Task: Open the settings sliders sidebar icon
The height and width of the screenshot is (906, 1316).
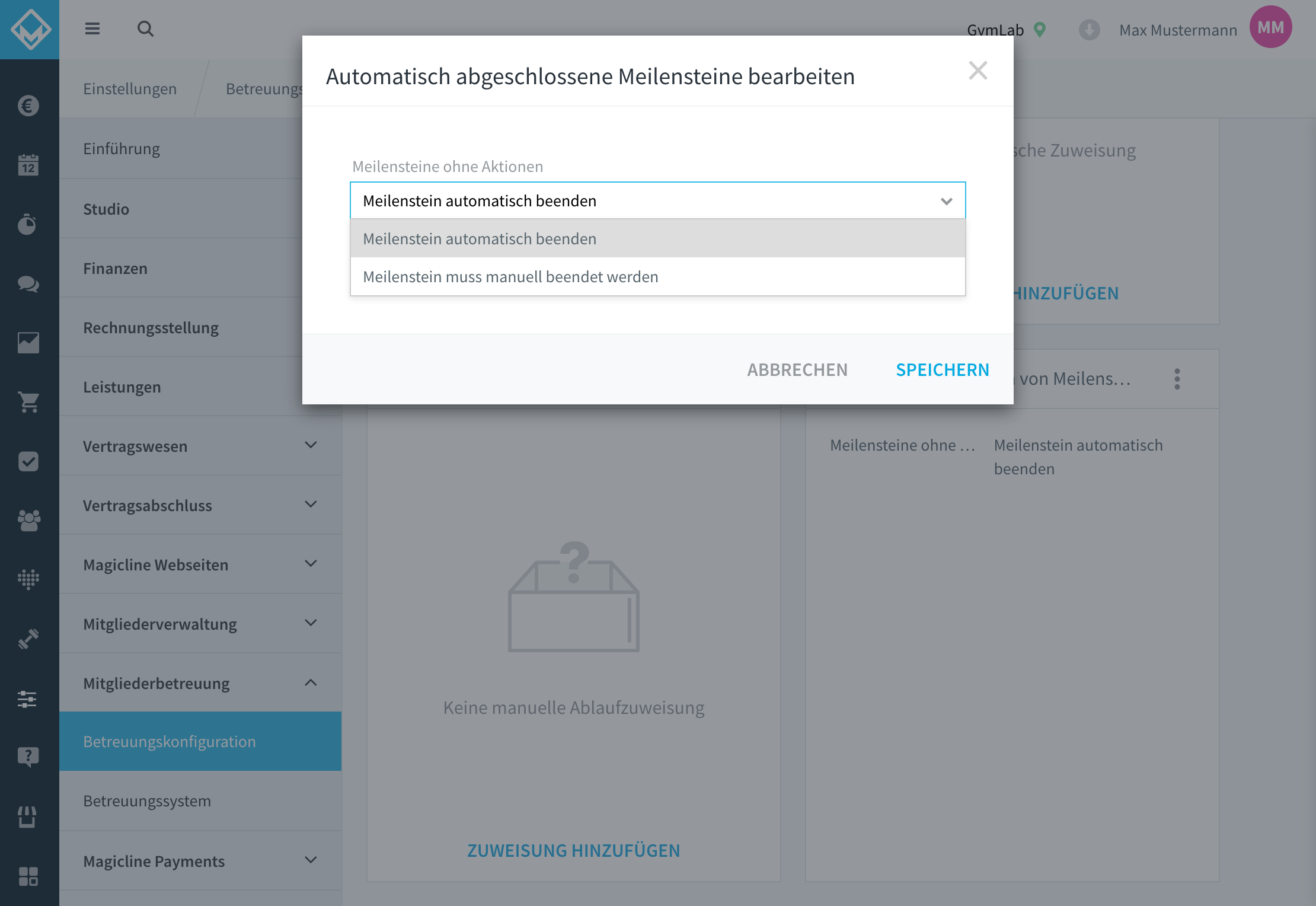Action: pos(27,699)
